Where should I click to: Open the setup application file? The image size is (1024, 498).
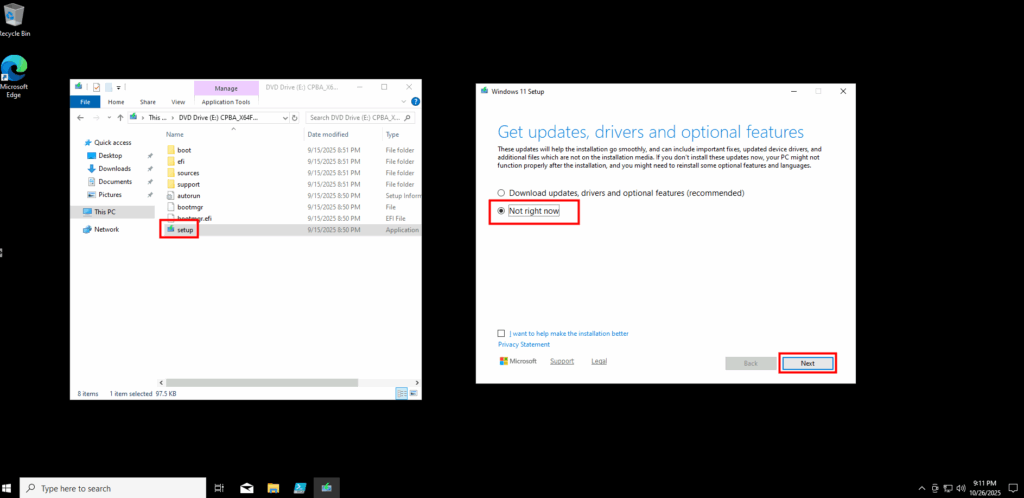click(x=184, y=229)
